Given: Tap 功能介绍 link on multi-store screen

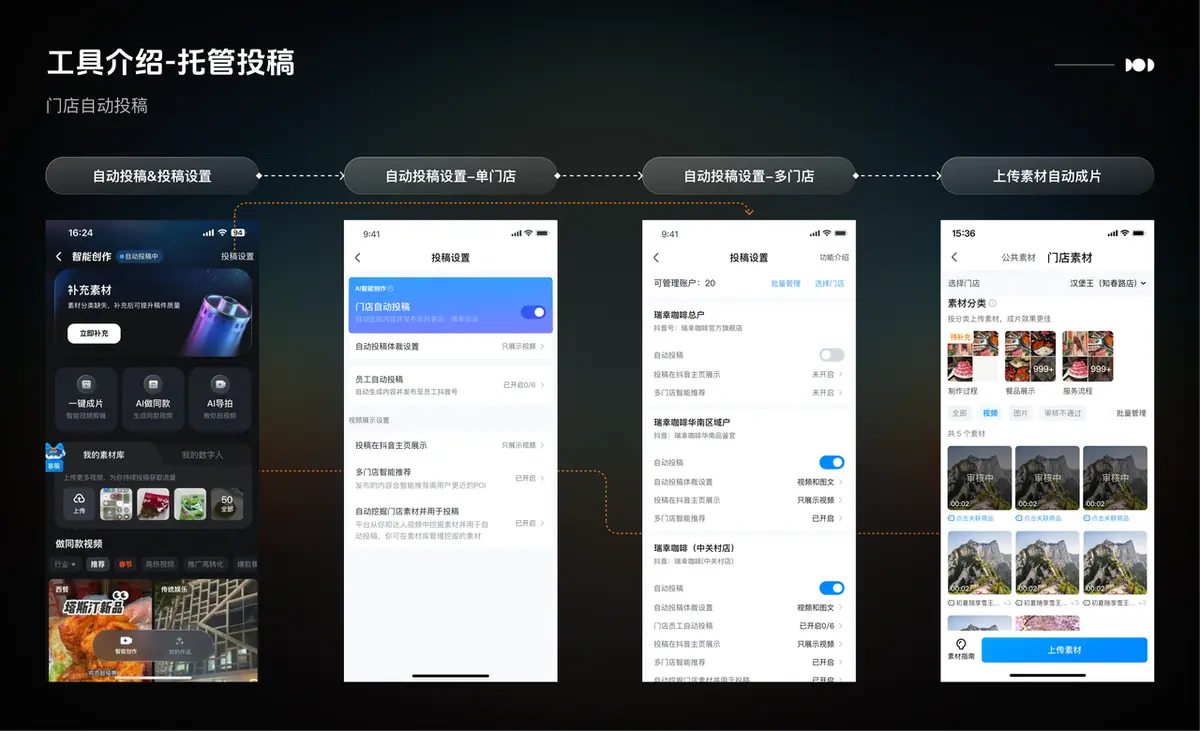Looking at the screenshot, I should coord(834,258).
